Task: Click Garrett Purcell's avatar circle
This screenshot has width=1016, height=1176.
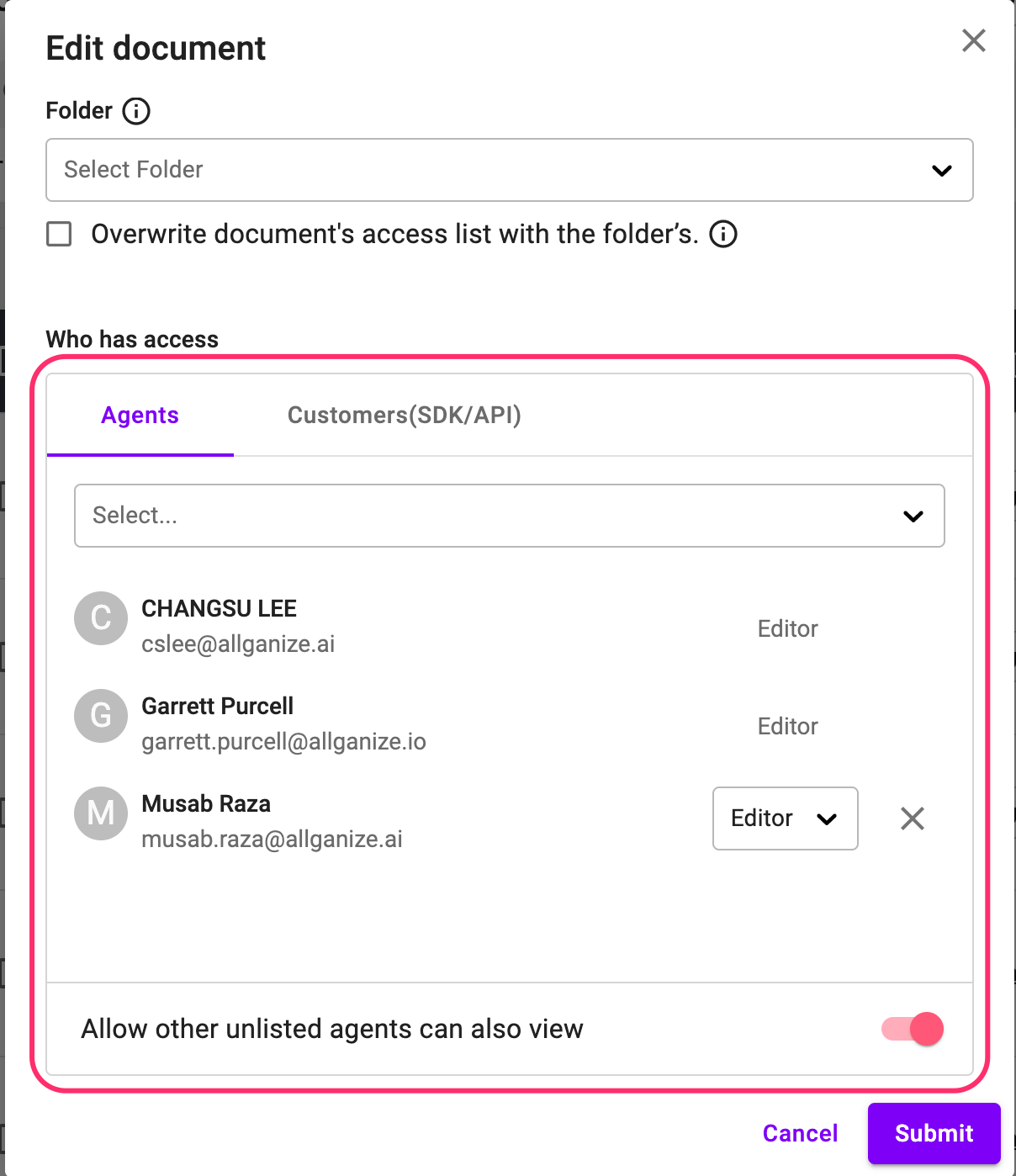Action: tap(101, 717)
